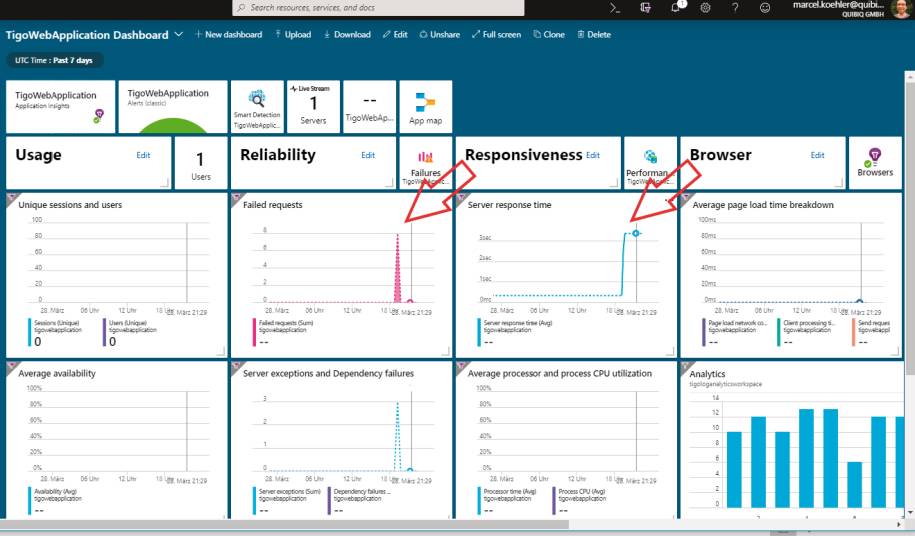Open directory and subscription filter icon

[645, 8]
